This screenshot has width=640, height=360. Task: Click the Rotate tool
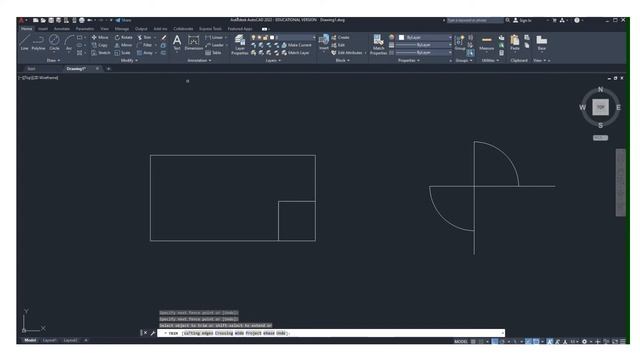(124, 37)
